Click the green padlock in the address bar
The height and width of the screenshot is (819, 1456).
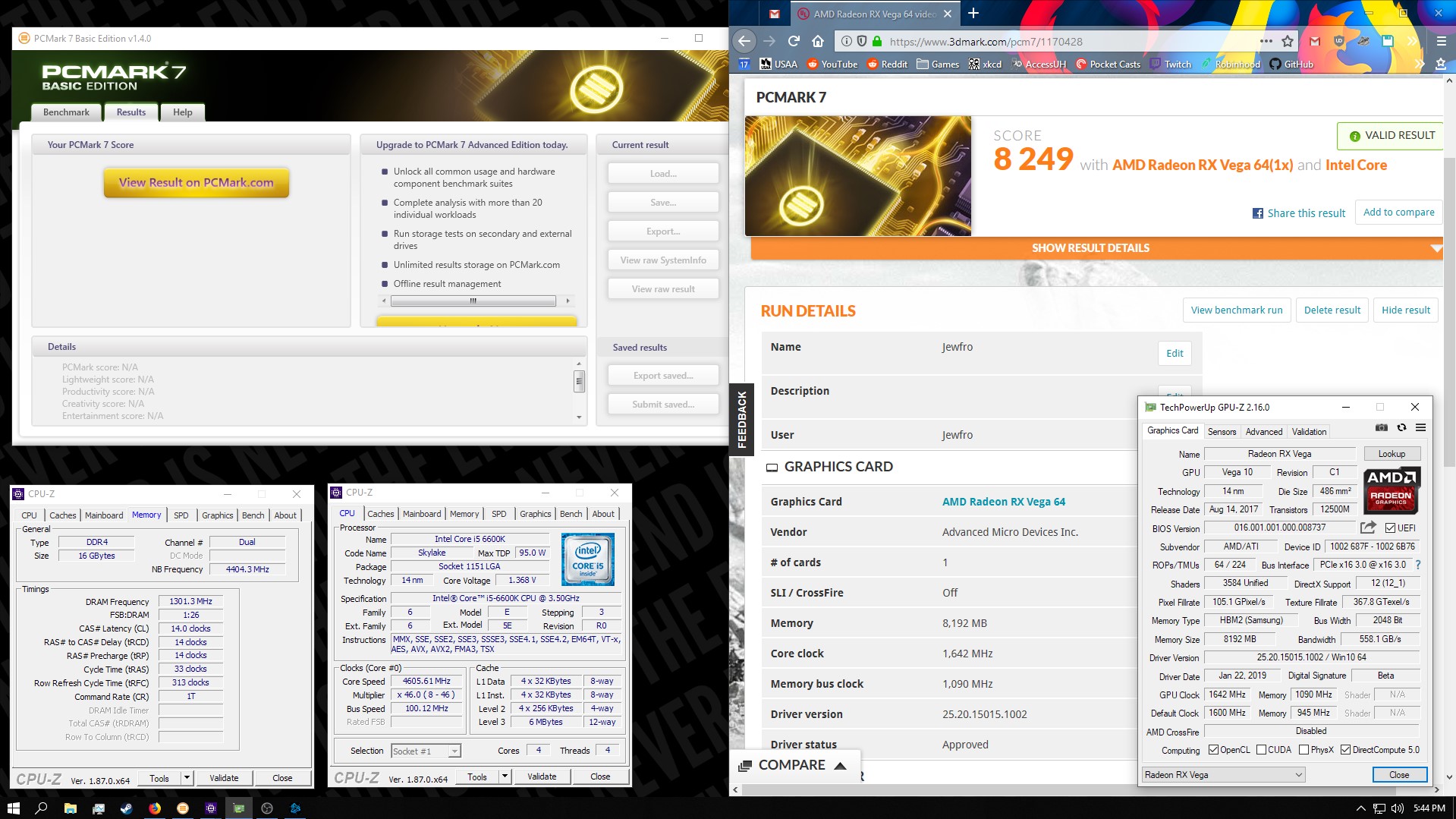pyautogui.click(x=876, y=41)
